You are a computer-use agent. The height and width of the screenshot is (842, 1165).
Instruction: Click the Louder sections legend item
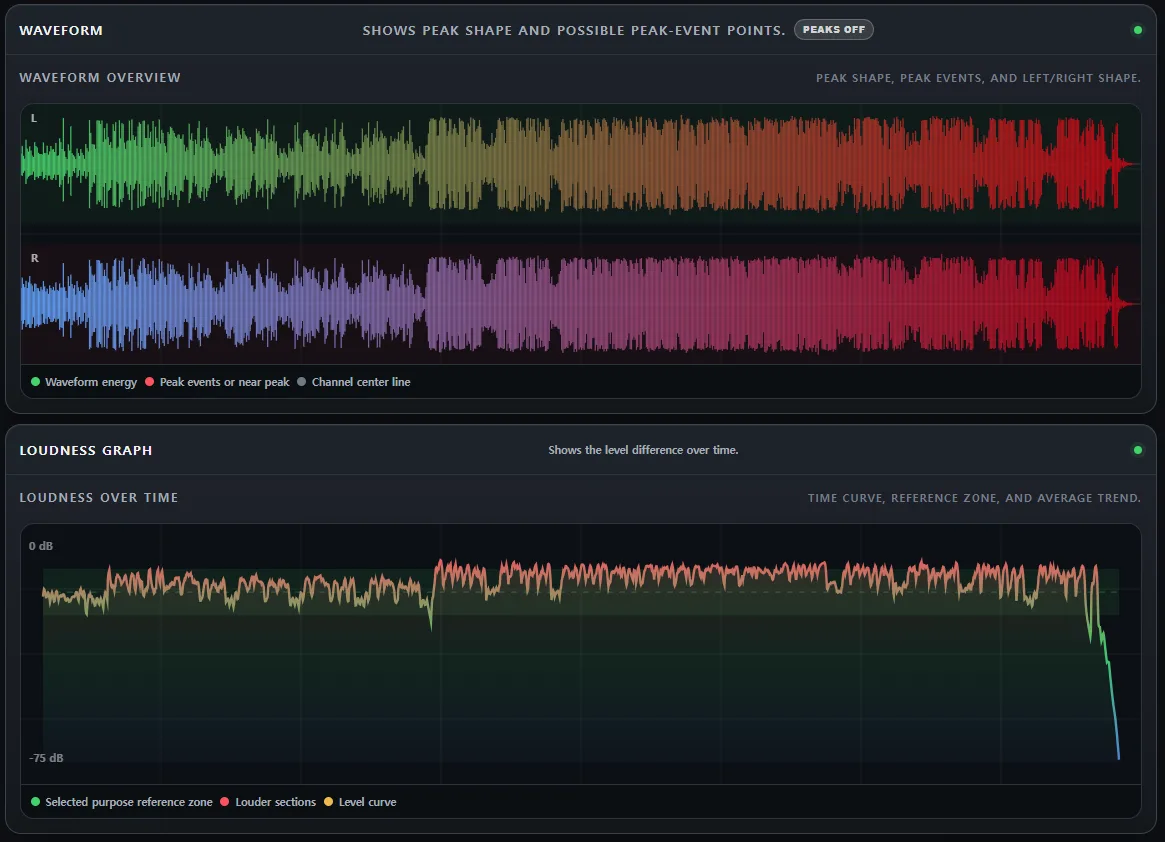[x=268, y=802]
